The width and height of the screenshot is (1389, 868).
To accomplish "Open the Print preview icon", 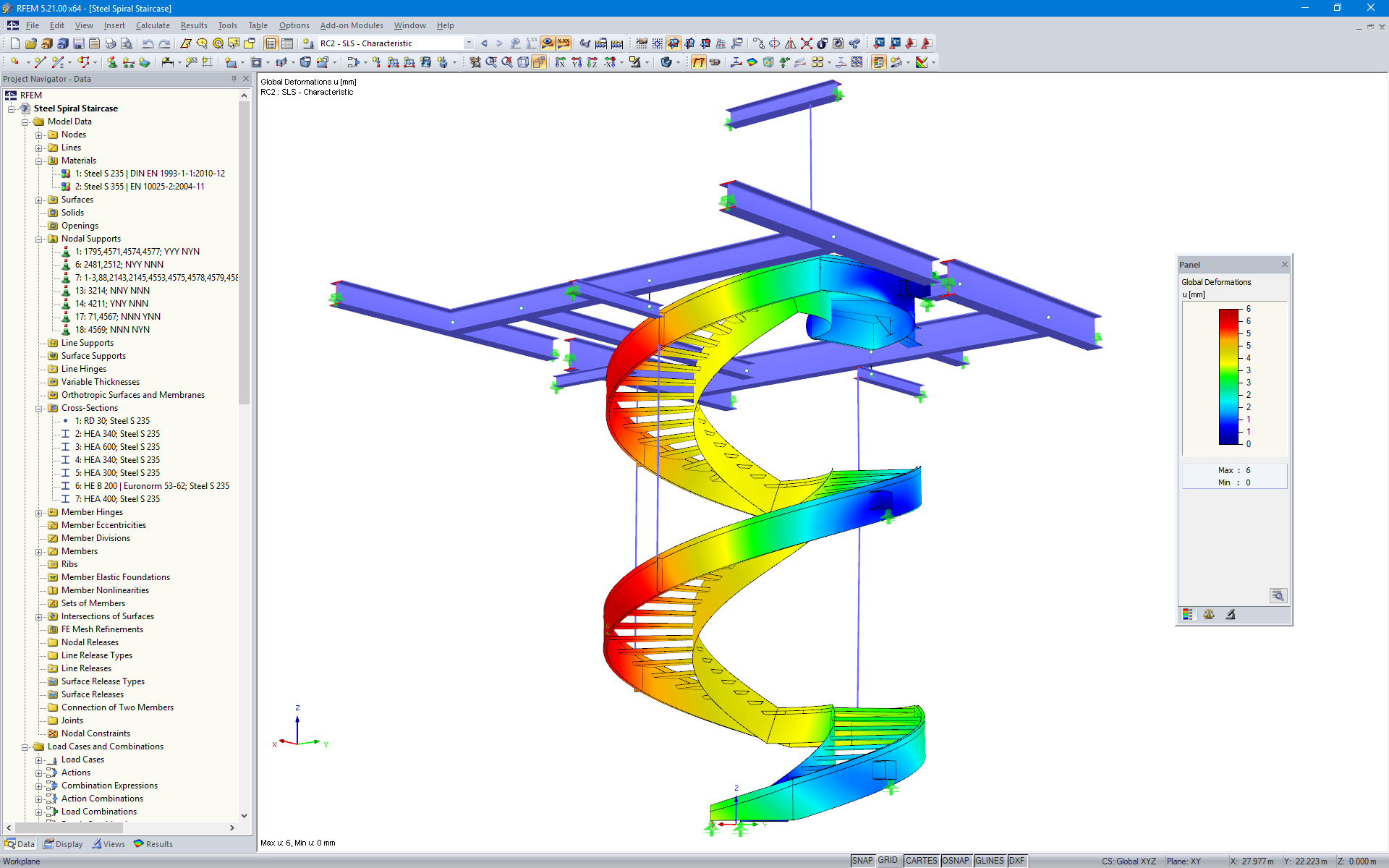I will (x=127, y=43).
